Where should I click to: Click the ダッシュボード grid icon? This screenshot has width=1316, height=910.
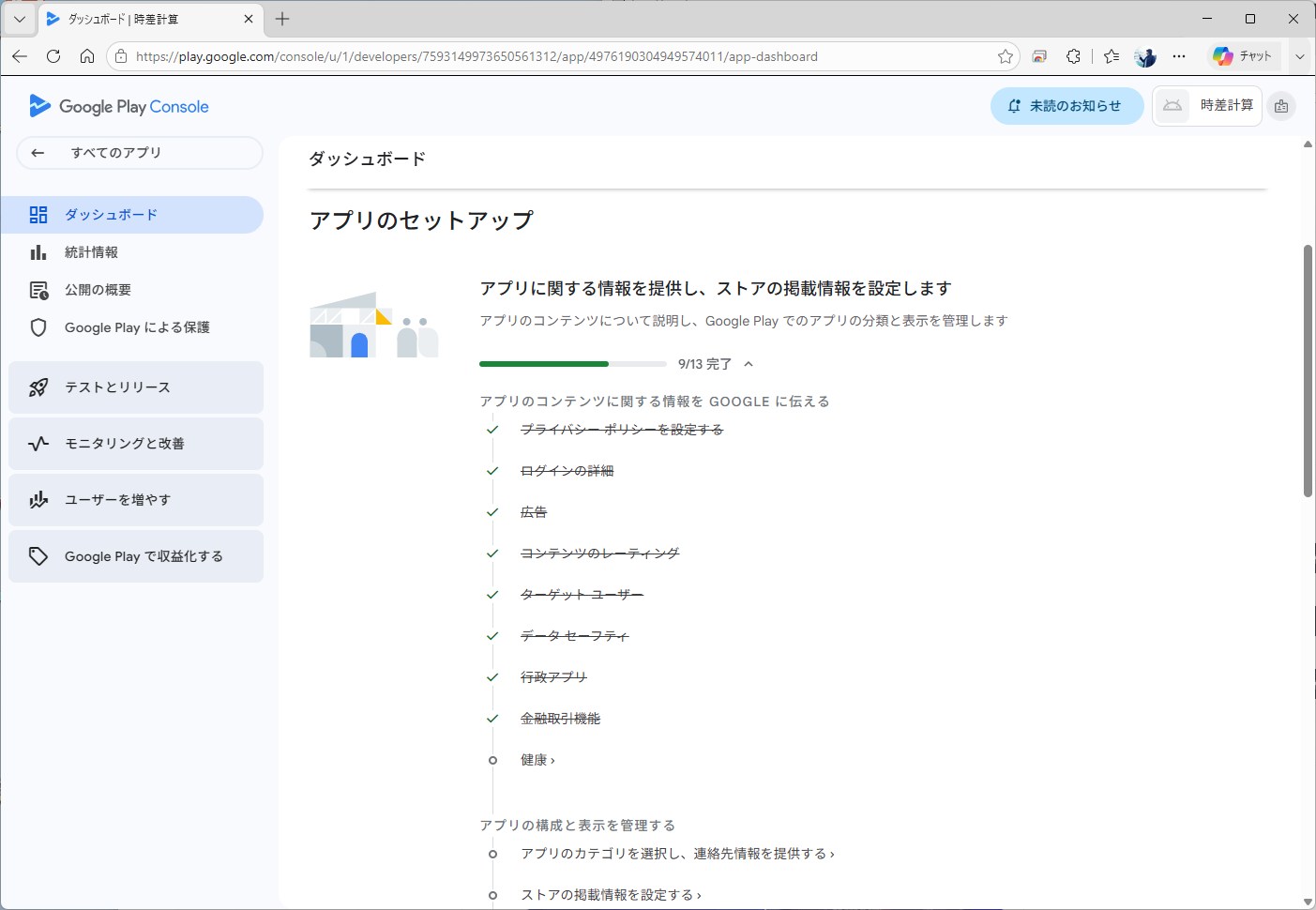click(38, 215)
